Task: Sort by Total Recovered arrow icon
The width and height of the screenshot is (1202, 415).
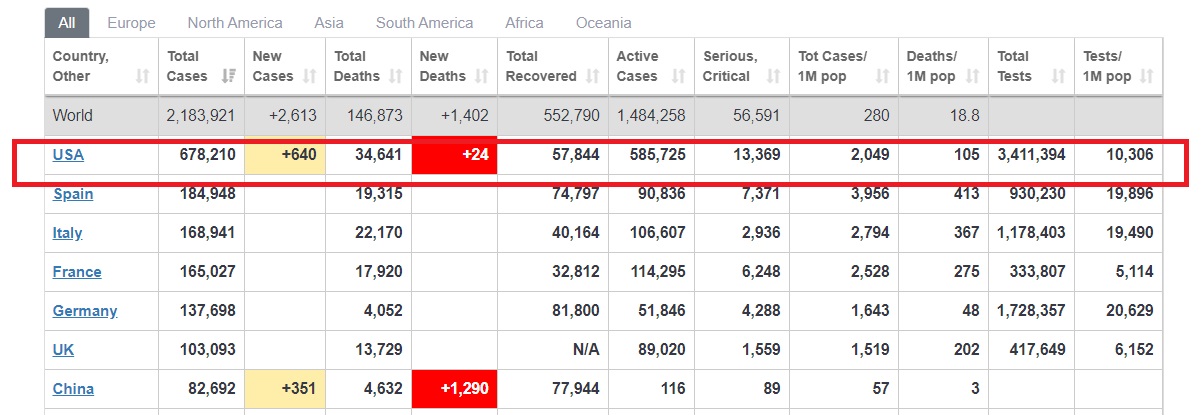Action: tap(592, 77)
